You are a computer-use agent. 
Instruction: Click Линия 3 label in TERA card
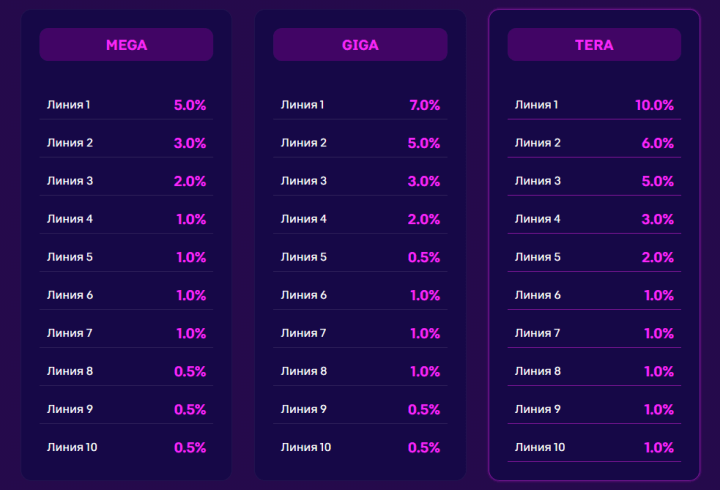[x=538, y=181]
